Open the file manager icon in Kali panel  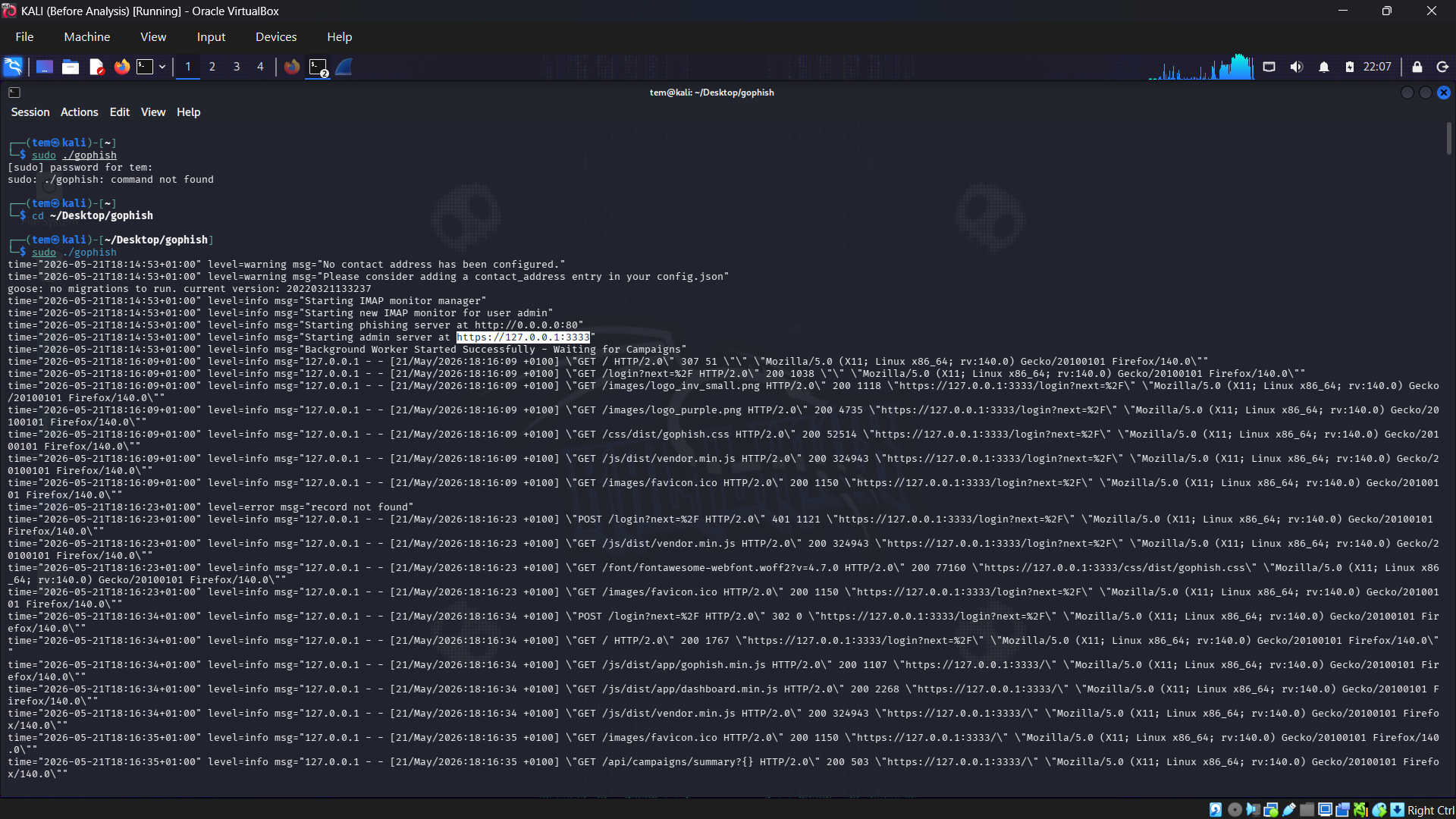(x=71, y=67)
